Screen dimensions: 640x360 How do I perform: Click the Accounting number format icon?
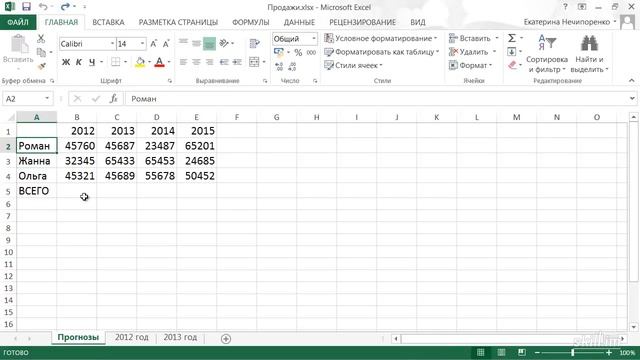[279, 53]
